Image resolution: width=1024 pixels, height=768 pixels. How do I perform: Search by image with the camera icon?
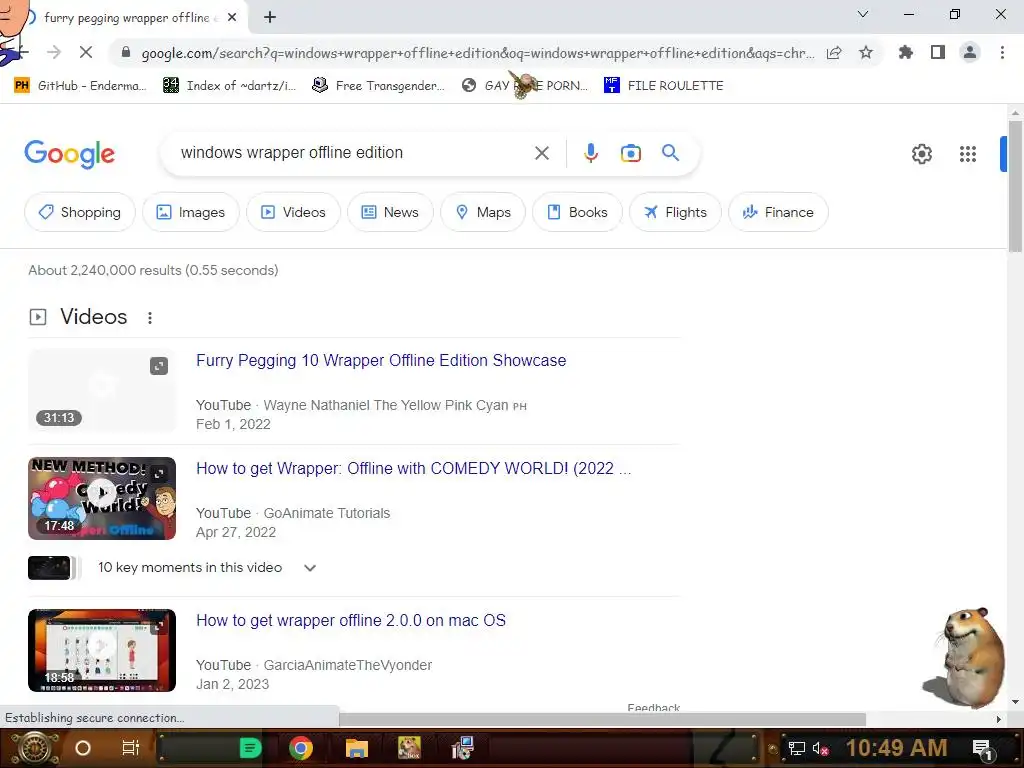pos(630,153)
